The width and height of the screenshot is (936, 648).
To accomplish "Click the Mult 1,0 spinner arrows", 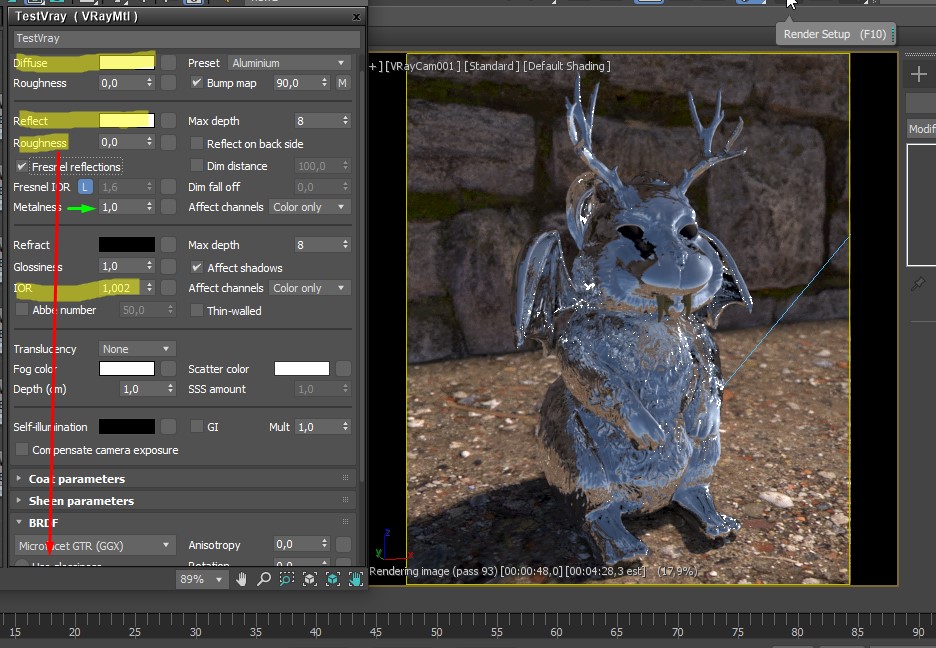I will (x=345, y=427).
